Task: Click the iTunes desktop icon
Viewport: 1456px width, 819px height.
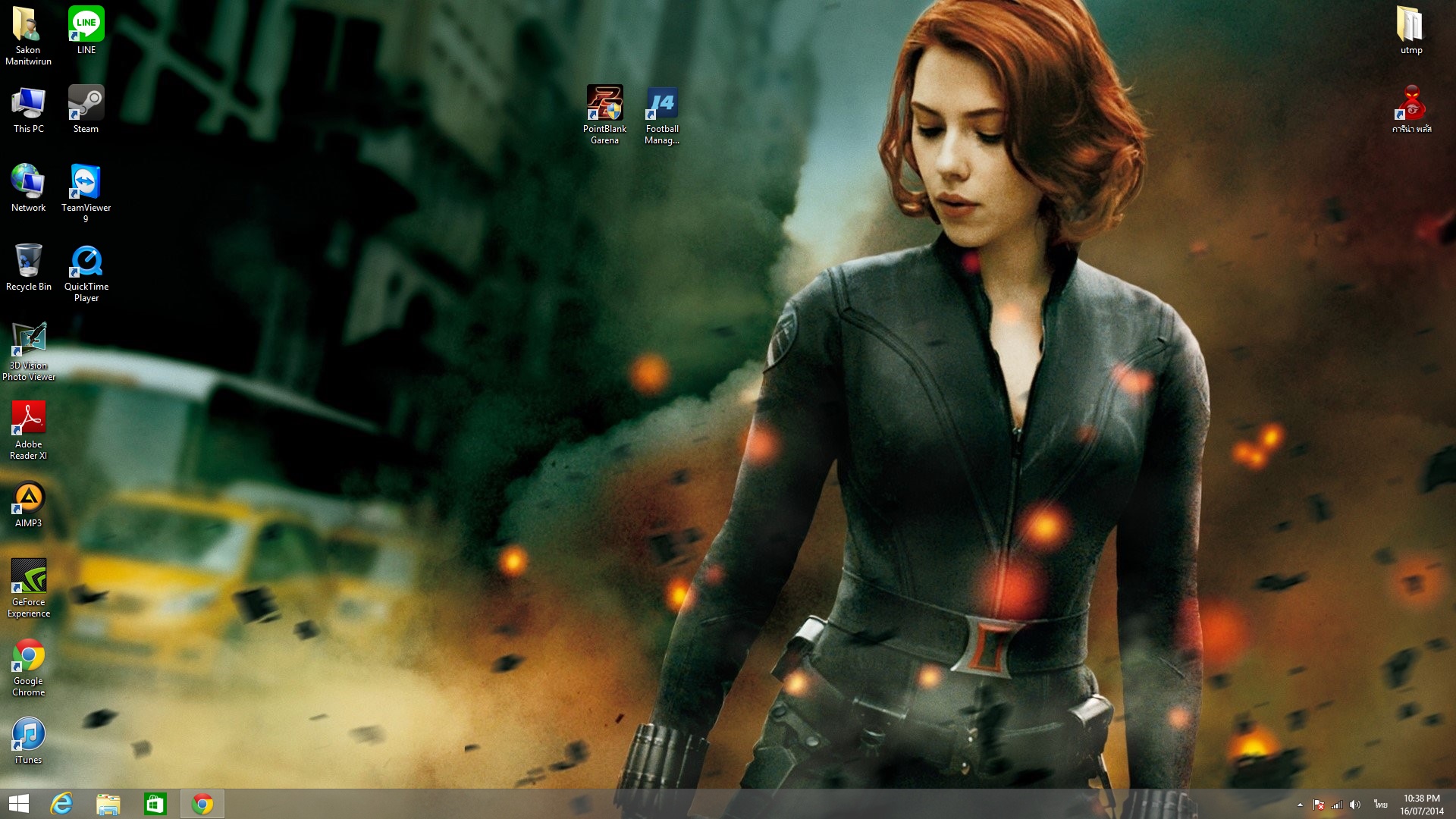Action: tap(29, 735)
